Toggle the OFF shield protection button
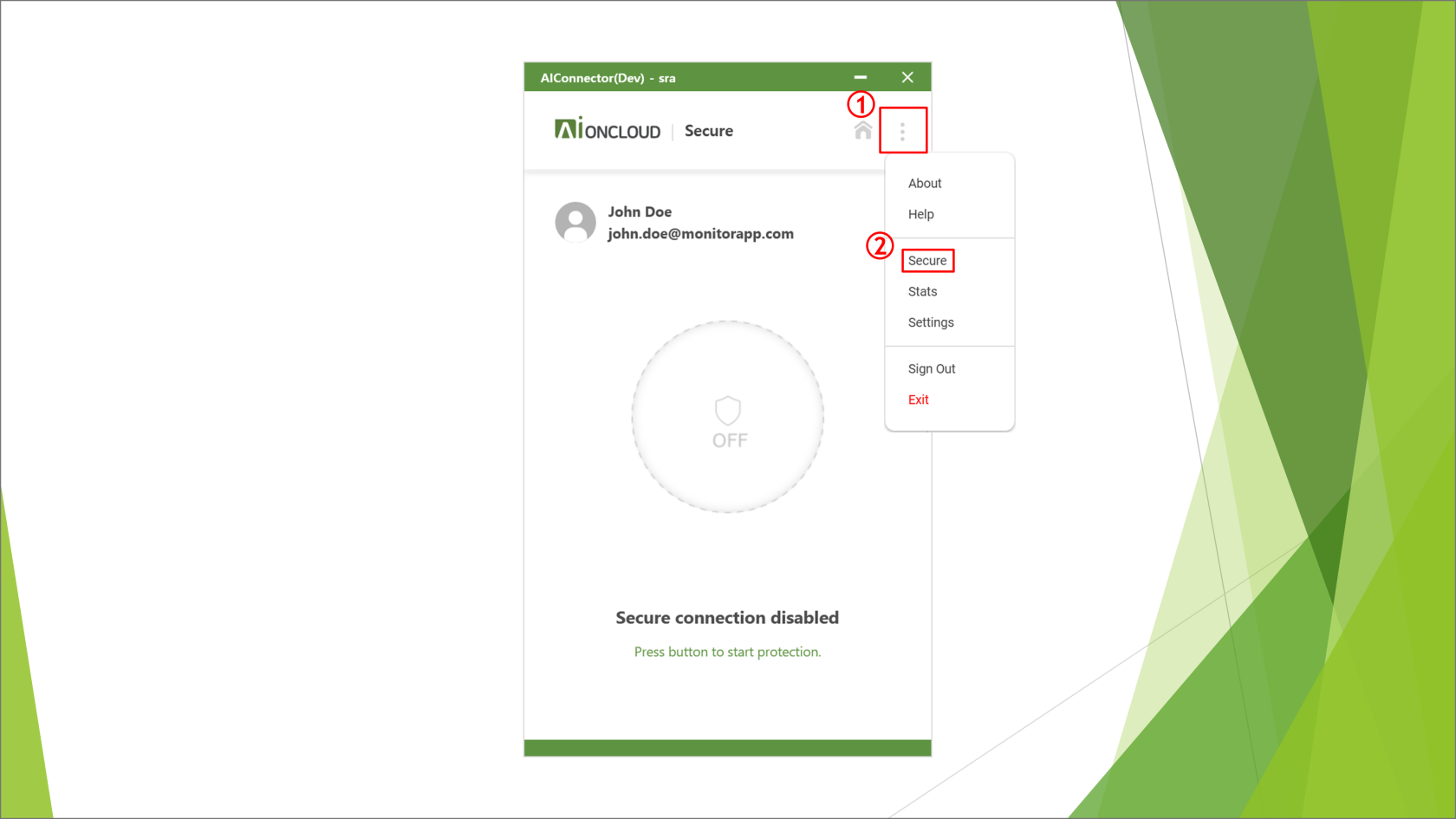 coord(728,418)
